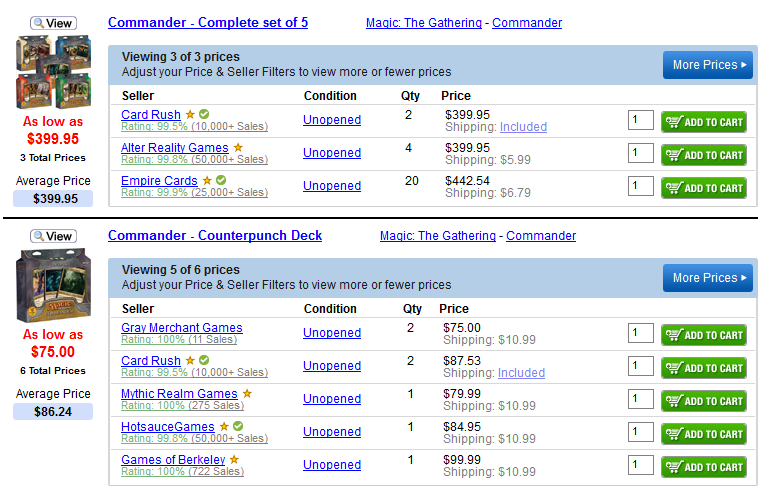The image size is (767, 493).
Task: Open Magic: The Gathering link beside Counterpunch Deck
Action: coord(438,236)
